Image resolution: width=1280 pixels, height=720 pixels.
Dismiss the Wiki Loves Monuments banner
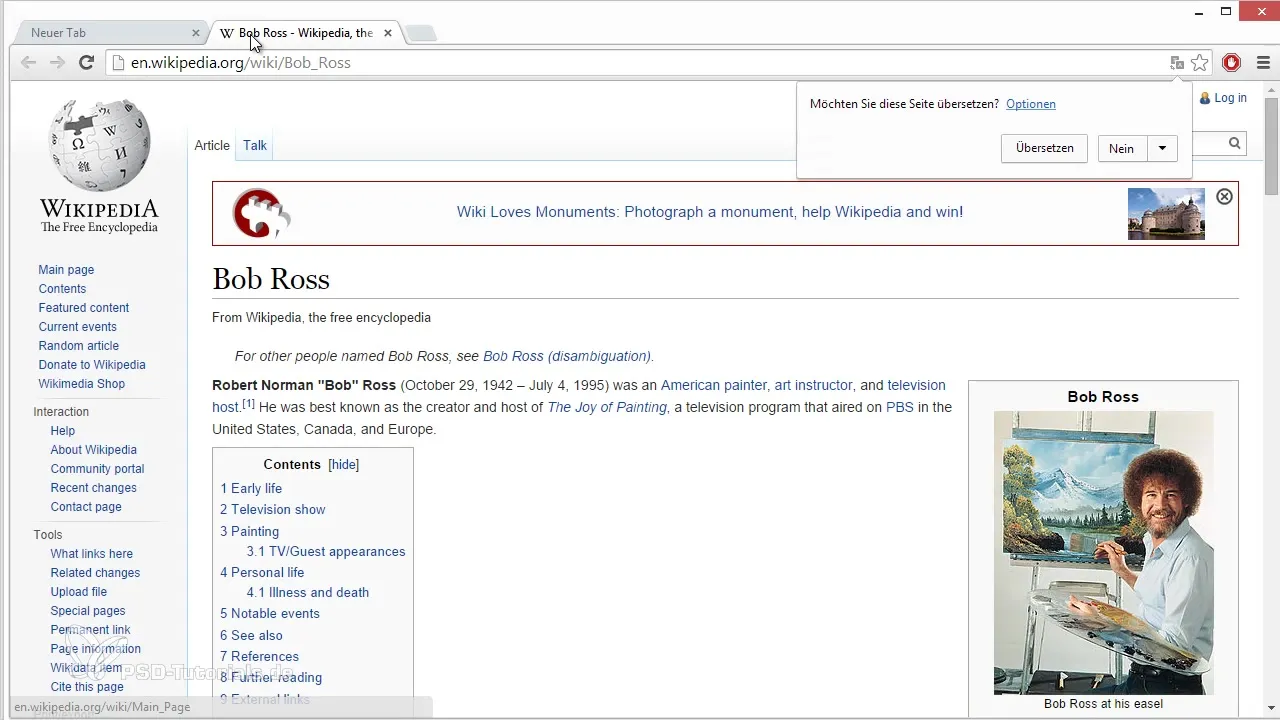click(1224, 197)
